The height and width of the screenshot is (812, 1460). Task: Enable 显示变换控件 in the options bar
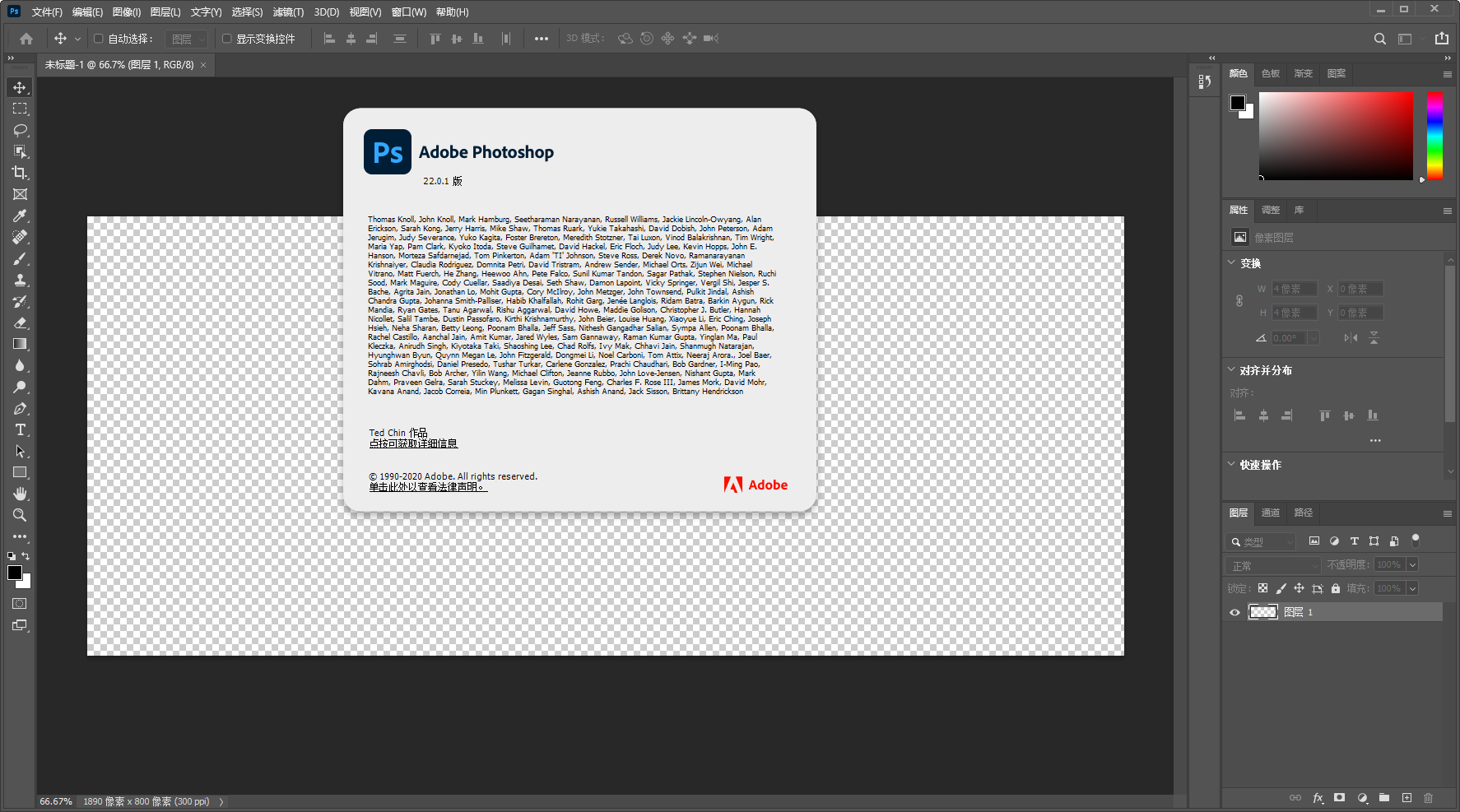[x=226, y=39]
